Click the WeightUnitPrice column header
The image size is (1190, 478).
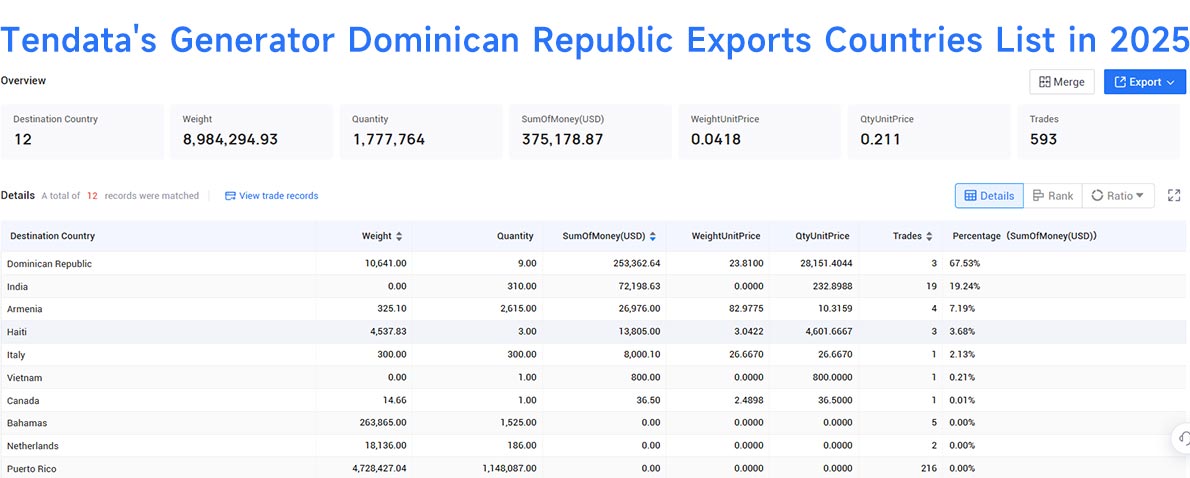pyautogui.click(x=726, y=236)
